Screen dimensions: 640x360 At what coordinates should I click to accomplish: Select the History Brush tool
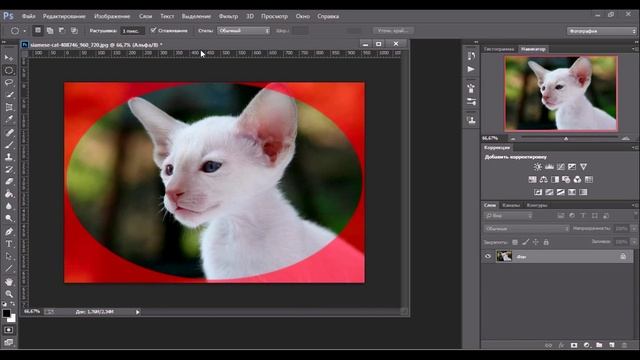pyautogui.click(x=9, y=169)
